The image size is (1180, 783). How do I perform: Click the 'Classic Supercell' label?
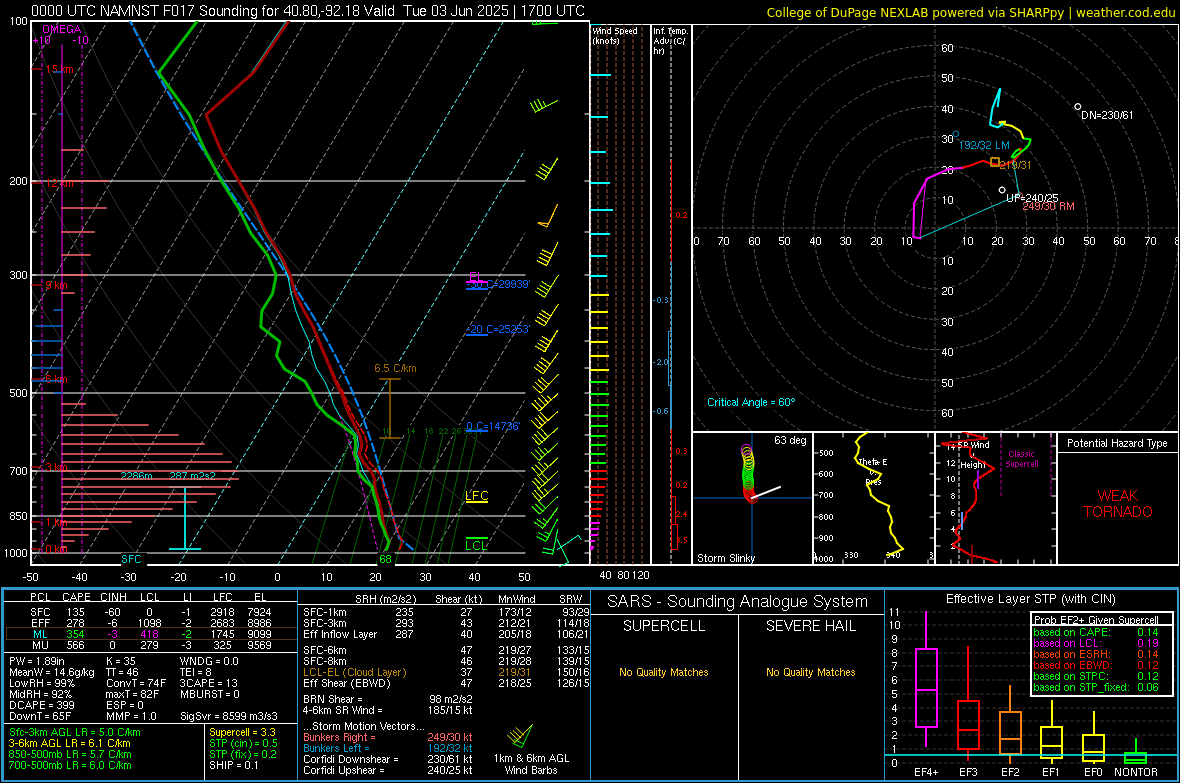click(1021, 459)
